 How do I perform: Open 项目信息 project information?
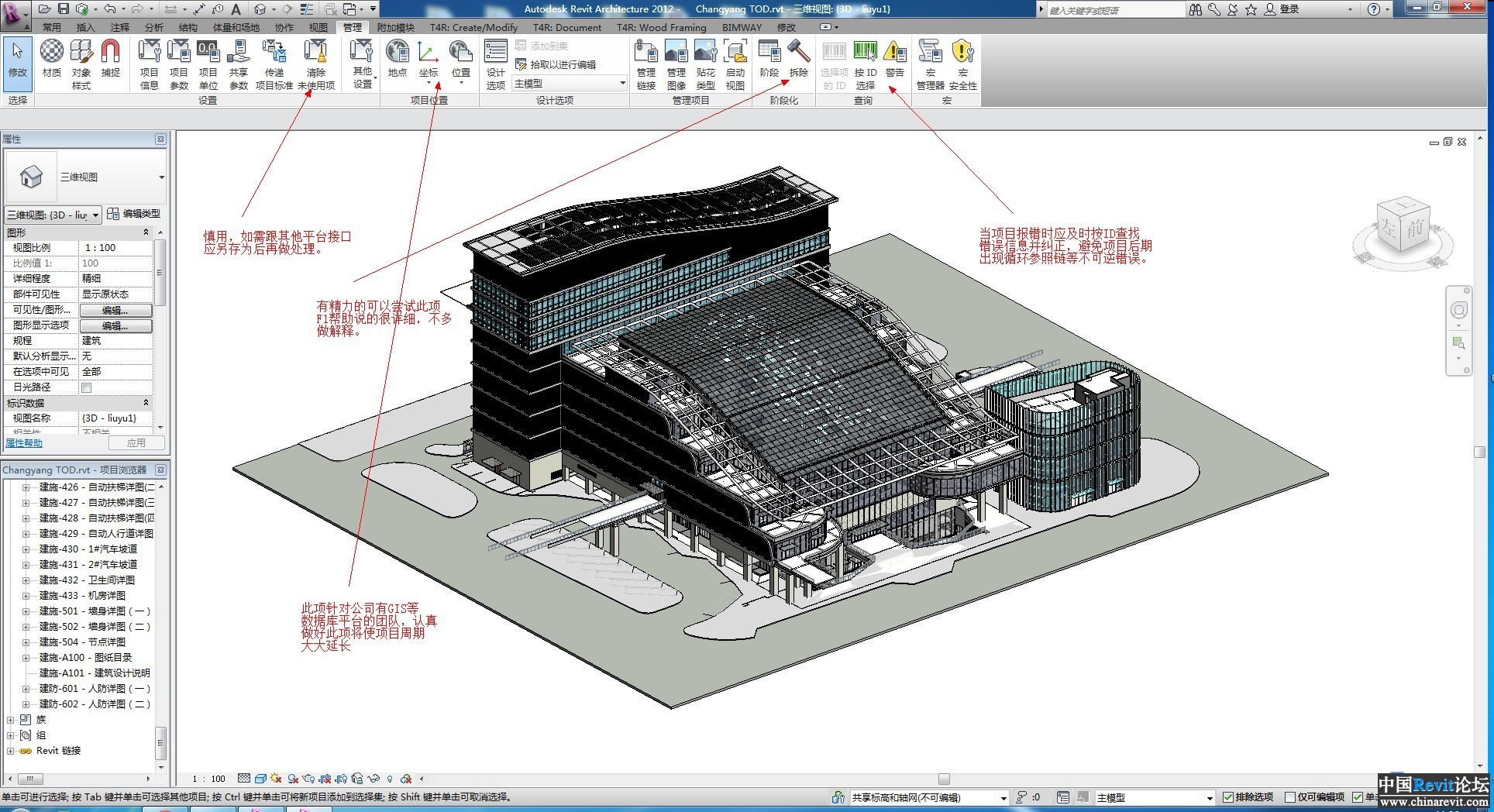(150, 64)
